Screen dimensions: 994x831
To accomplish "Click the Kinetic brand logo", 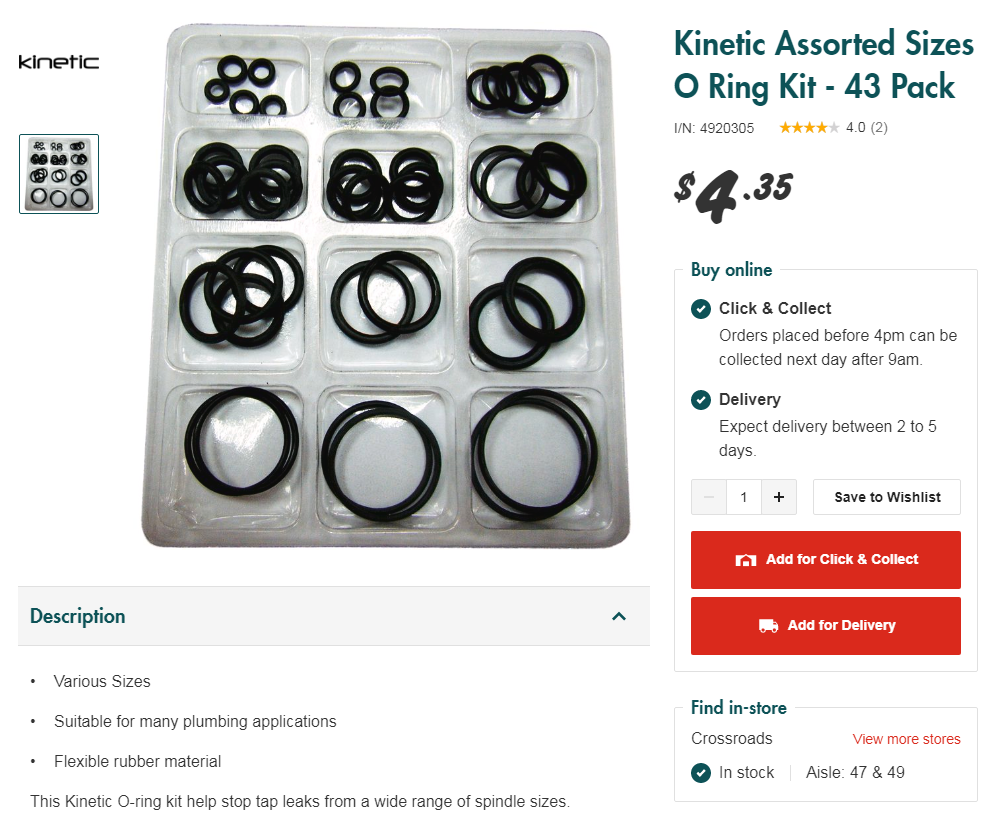I will 58,61.
